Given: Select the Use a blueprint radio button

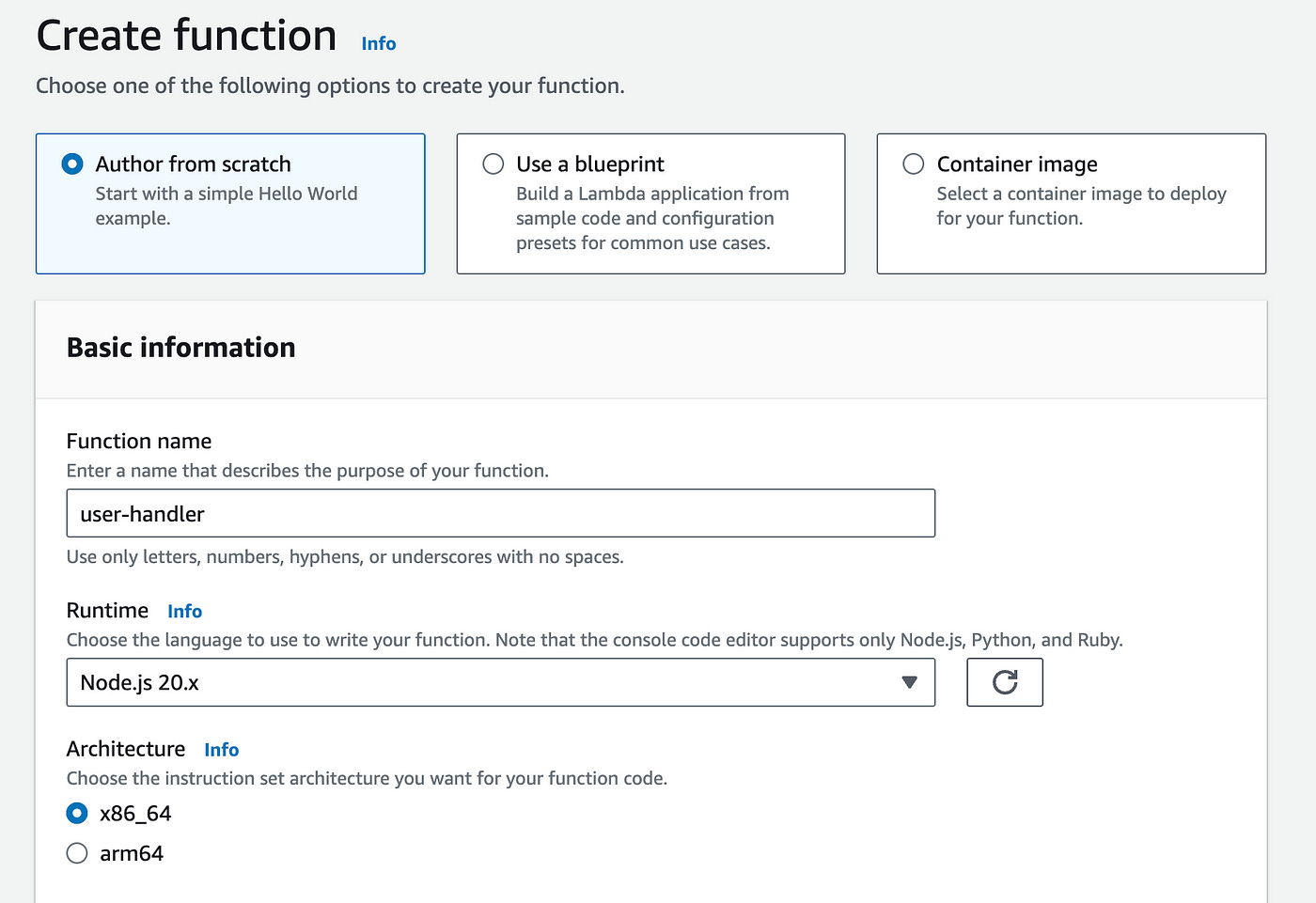Looking at the screenshot, I should [x=493, y=164].
